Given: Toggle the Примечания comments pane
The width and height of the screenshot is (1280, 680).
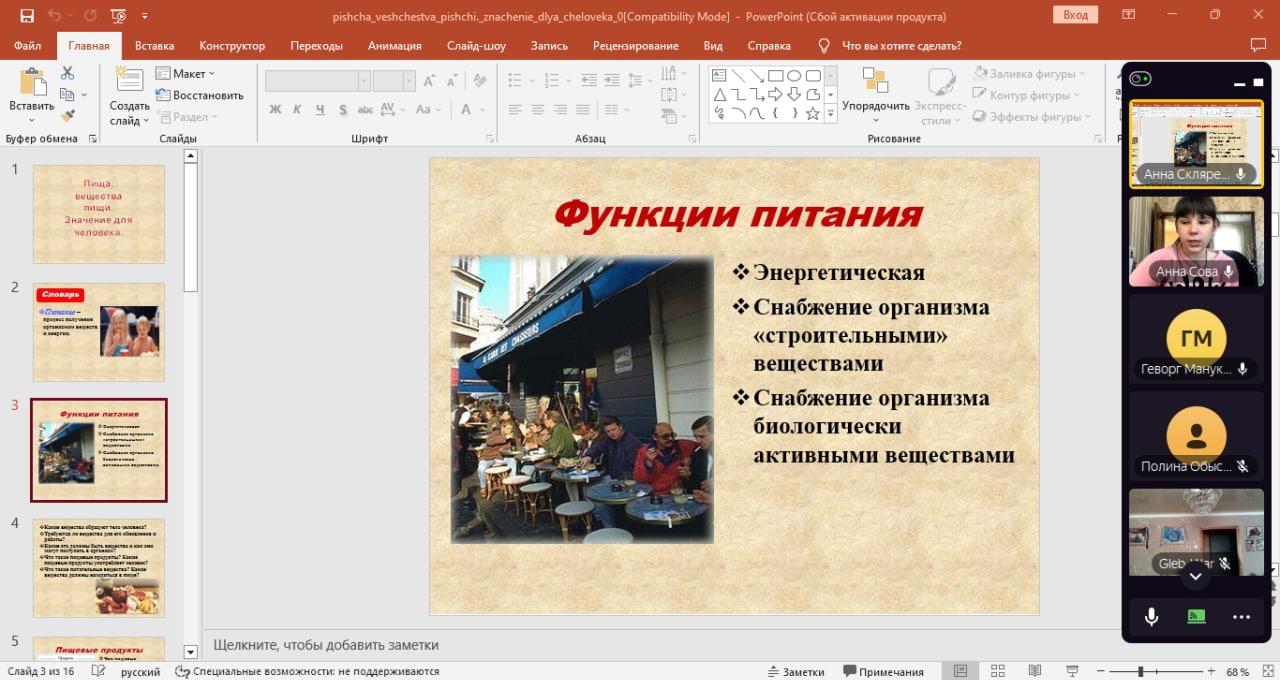Looking at the screenshot, I should [883, 672].
